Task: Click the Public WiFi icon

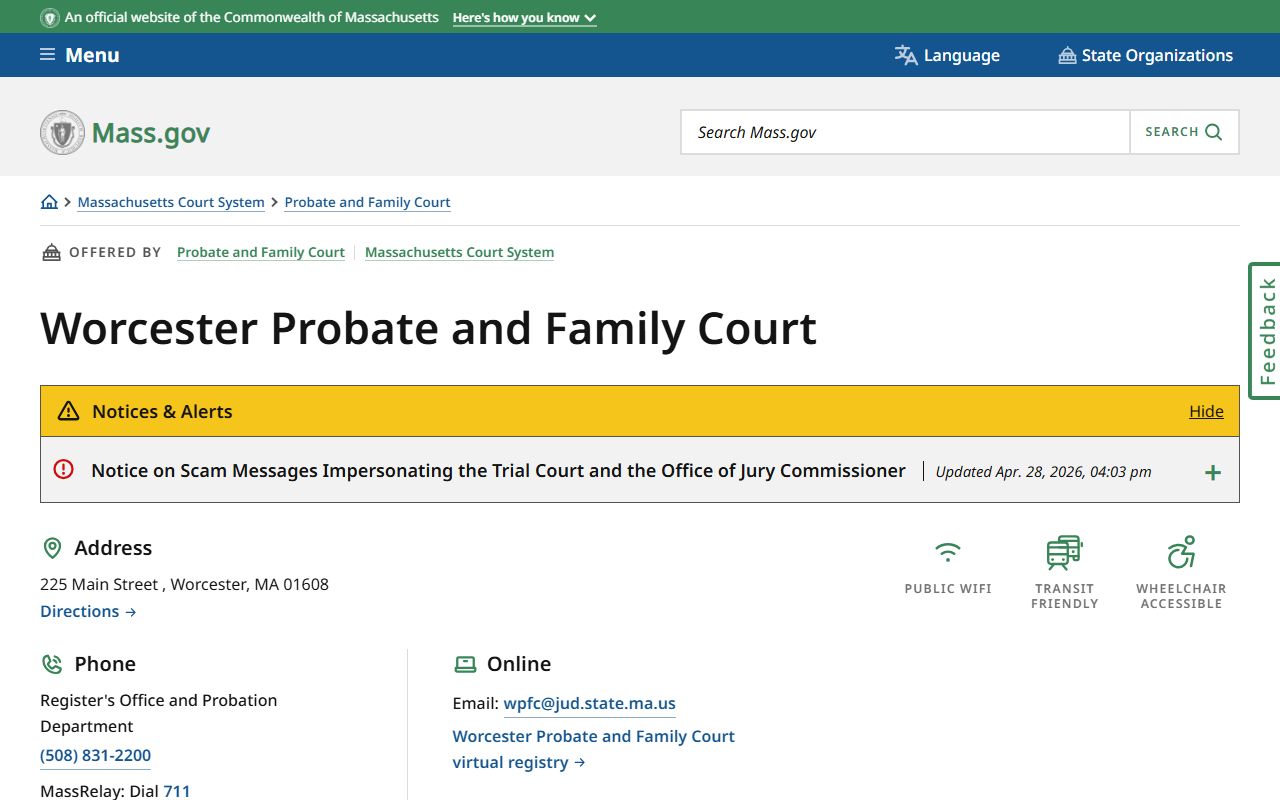Action: click(x=947, y=552)
